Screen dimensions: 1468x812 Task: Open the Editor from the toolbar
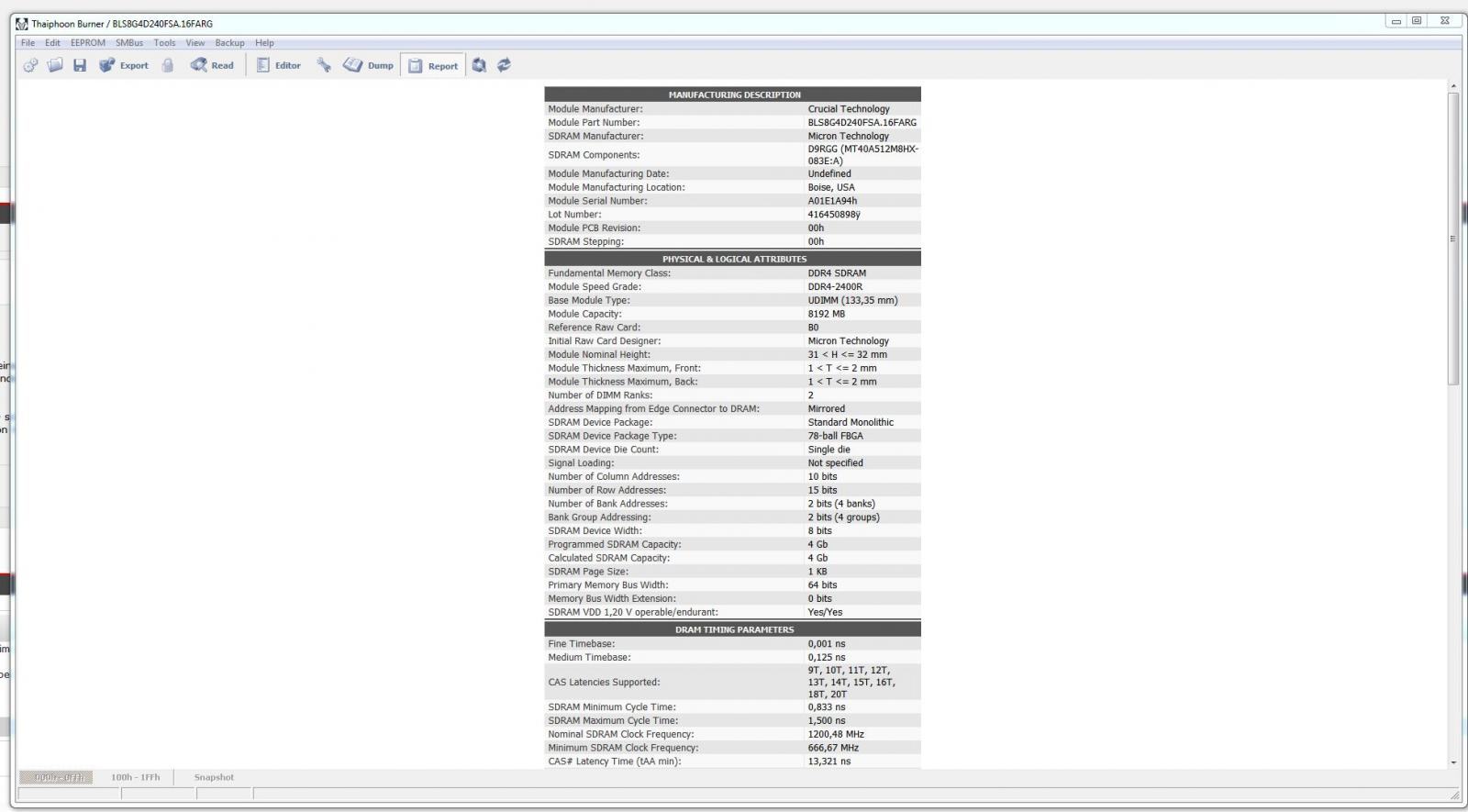pos(278,65)
